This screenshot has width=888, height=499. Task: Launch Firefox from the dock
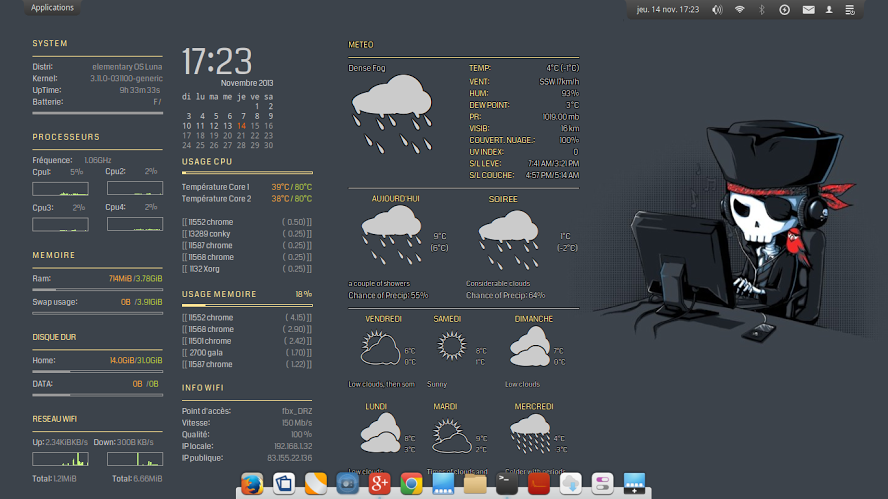252,484
